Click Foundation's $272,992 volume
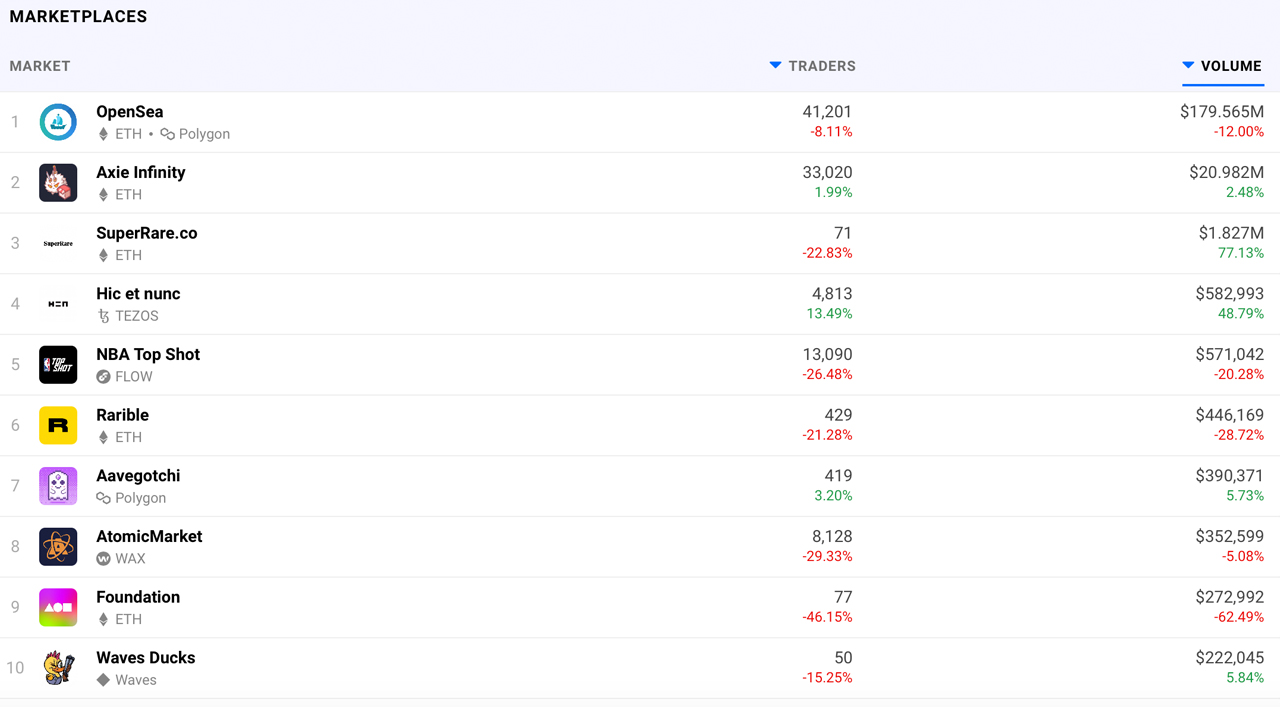This screenshot has height=720, width=1280. tap(1230, 597)
